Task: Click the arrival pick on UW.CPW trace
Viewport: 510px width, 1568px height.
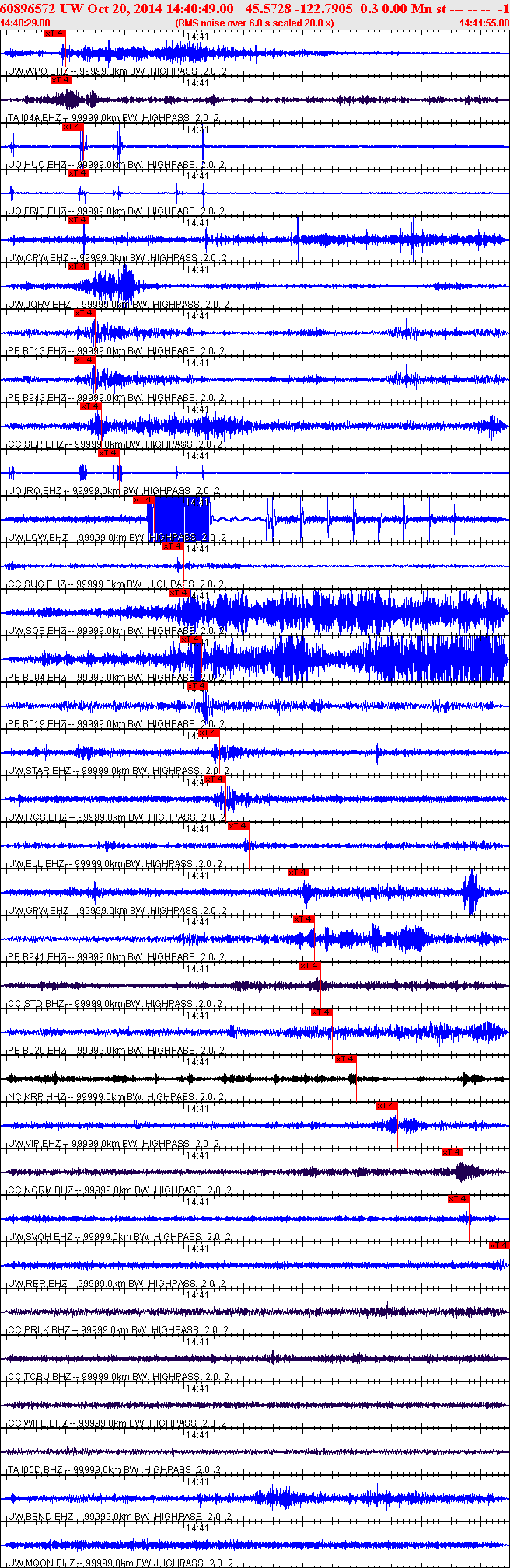Action: (79, 220)
